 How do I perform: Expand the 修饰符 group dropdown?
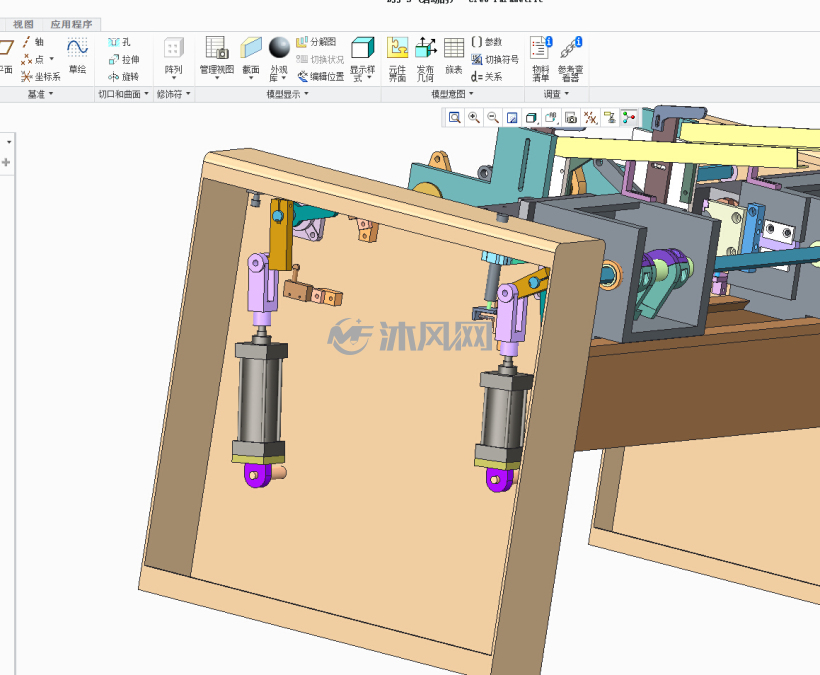coord(174,94)
